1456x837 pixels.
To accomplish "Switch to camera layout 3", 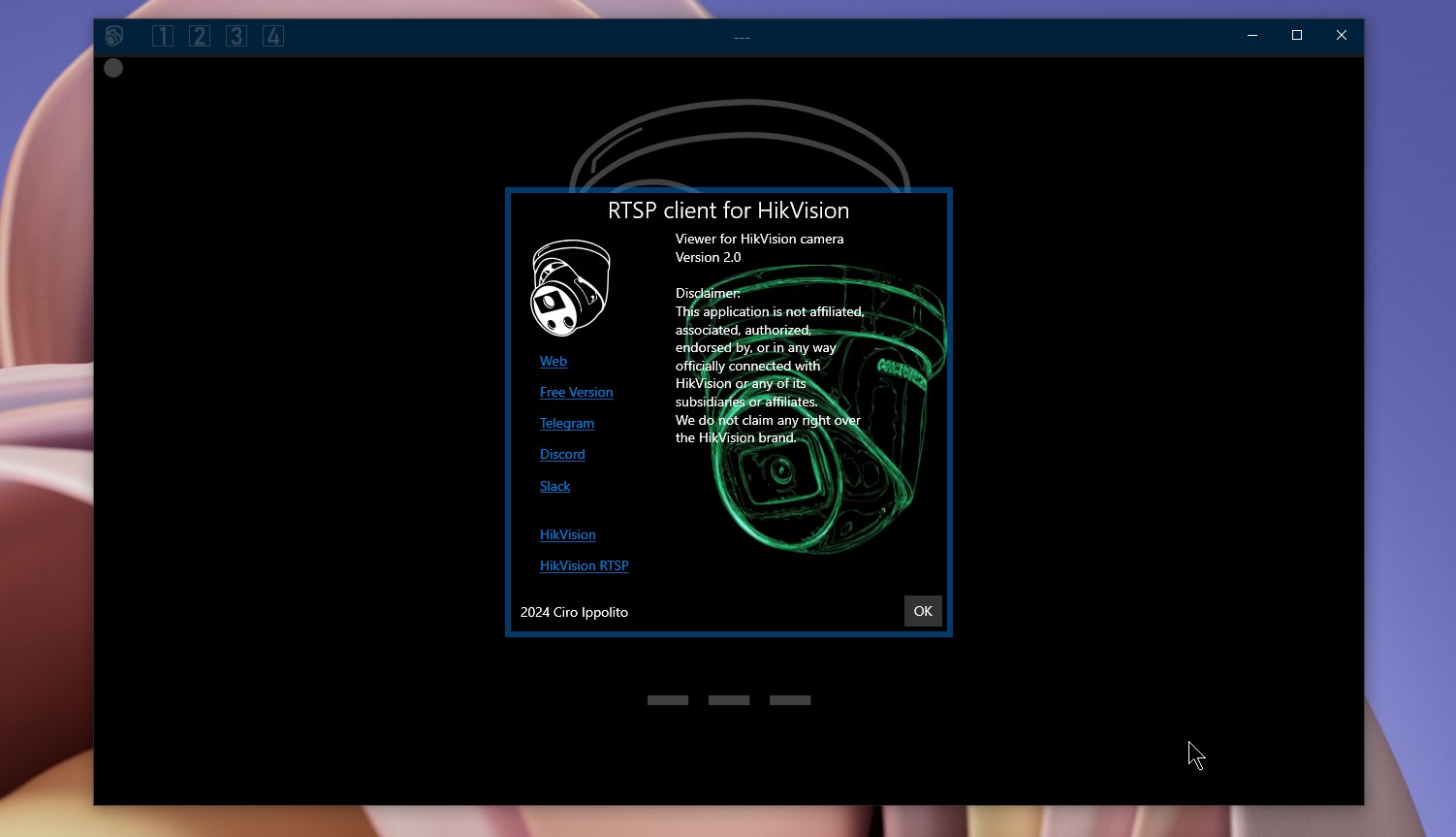I will (x=237, y=36).
